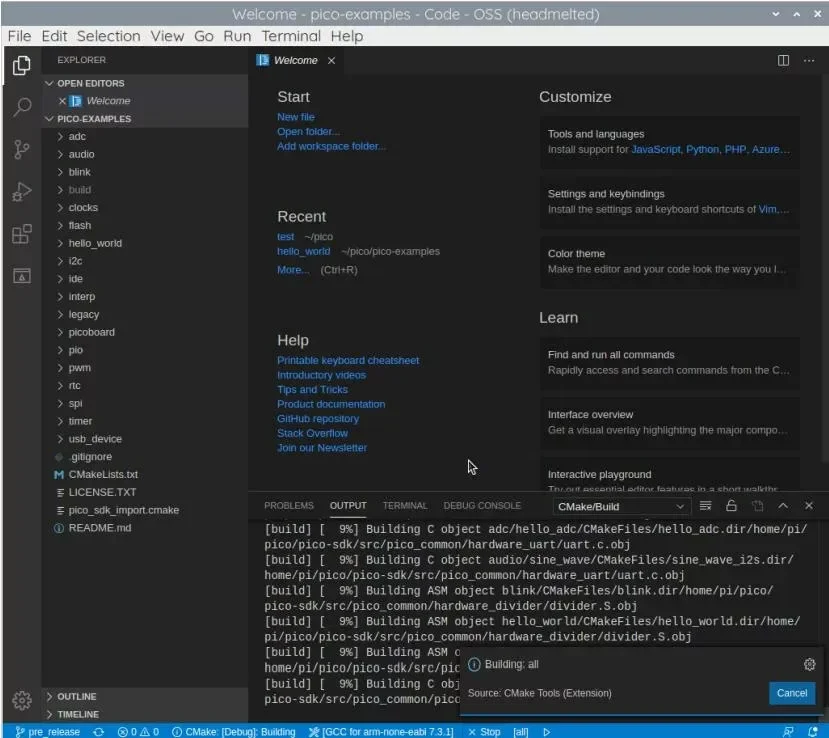829x738 pixels.
Task: Click Add workspace folder link
Action: pos(331,146)
